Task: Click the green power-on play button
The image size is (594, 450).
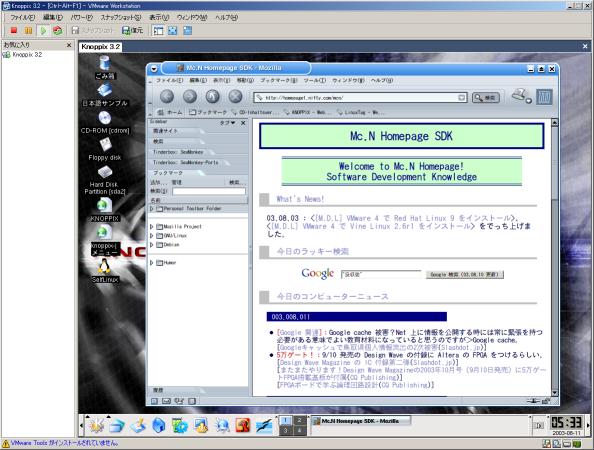Action: tap(43, 30)
